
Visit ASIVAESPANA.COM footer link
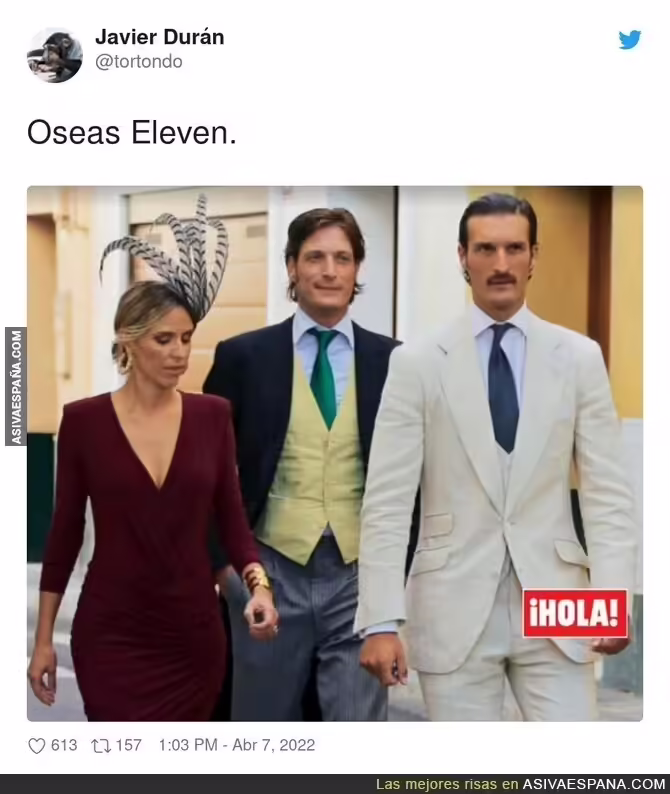594,784
